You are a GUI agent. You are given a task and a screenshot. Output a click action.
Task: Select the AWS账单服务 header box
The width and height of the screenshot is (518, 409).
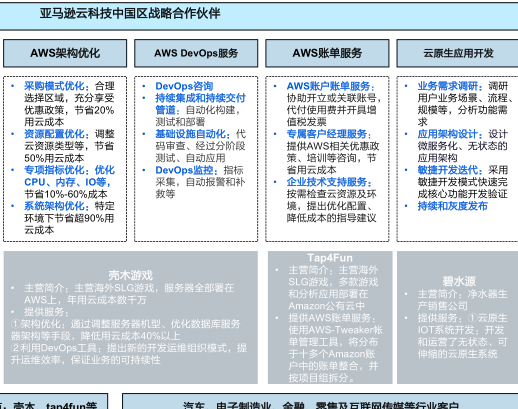pyautogui.click(x=327, y=53)
